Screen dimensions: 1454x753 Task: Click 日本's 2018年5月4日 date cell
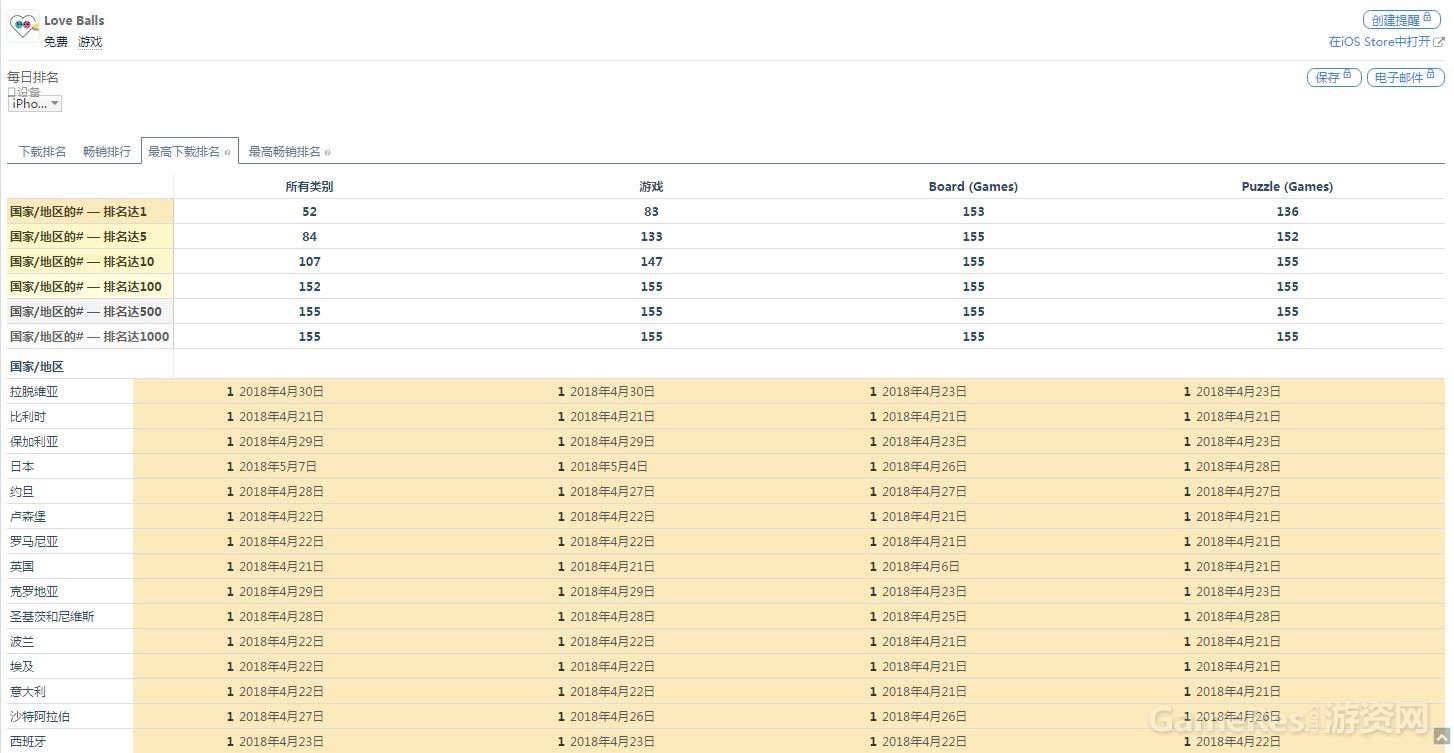tap(609, 467)
